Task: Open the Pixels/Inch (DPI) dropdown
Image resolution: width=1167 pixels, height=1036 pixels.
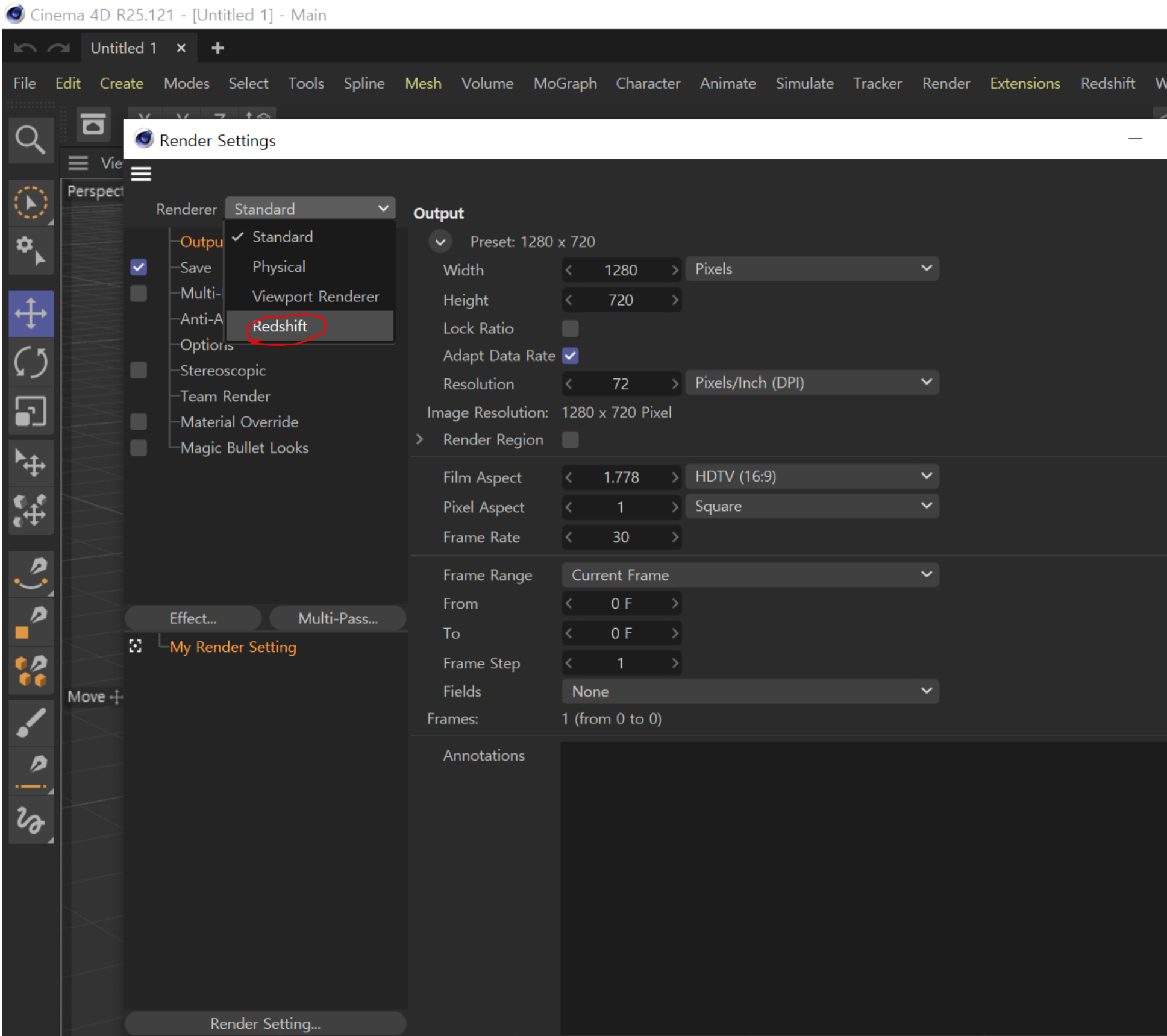Action: pos(812,383)
